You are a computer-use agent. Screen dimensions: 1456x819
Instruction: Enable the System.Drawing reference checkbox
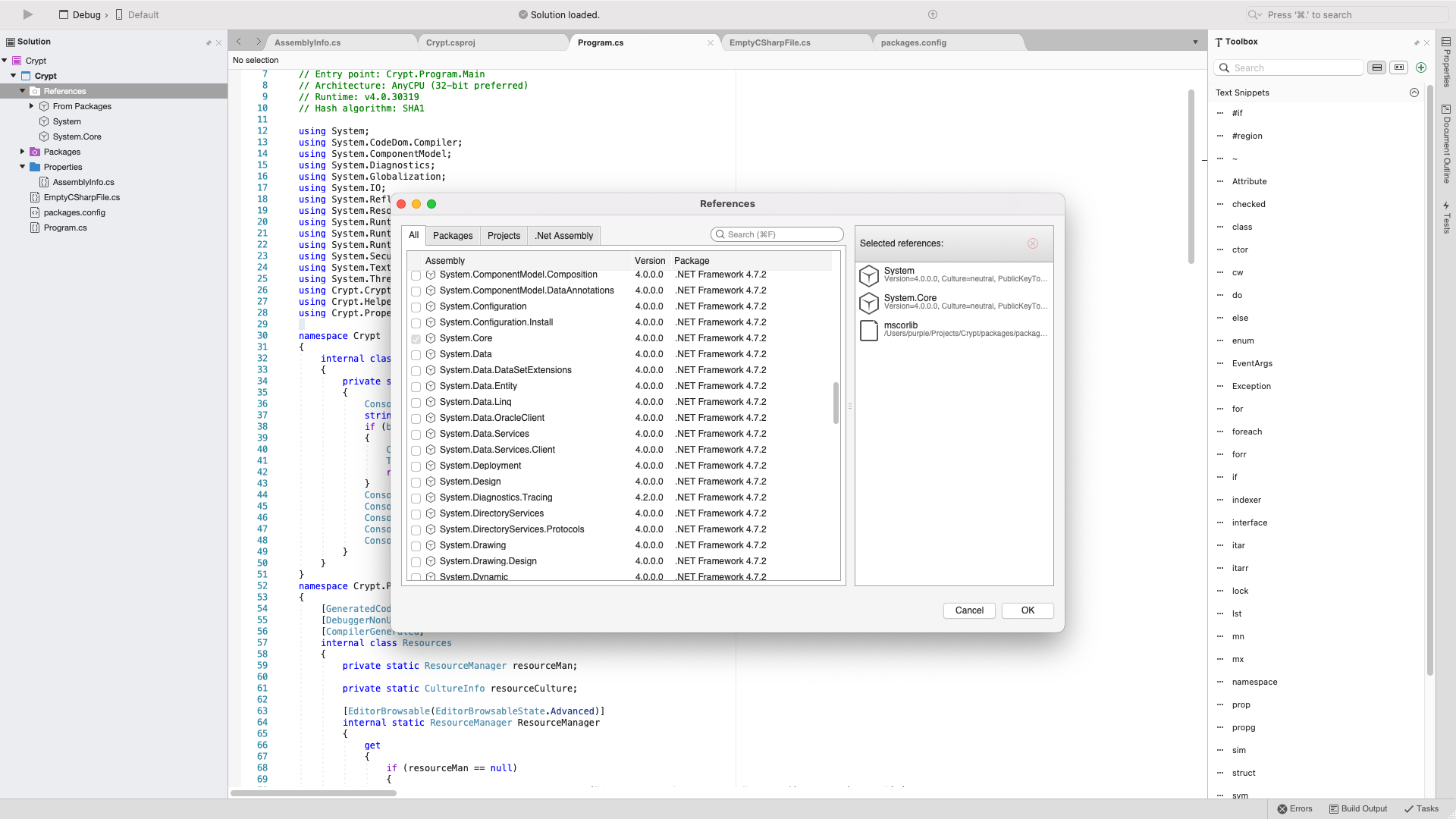416,546
